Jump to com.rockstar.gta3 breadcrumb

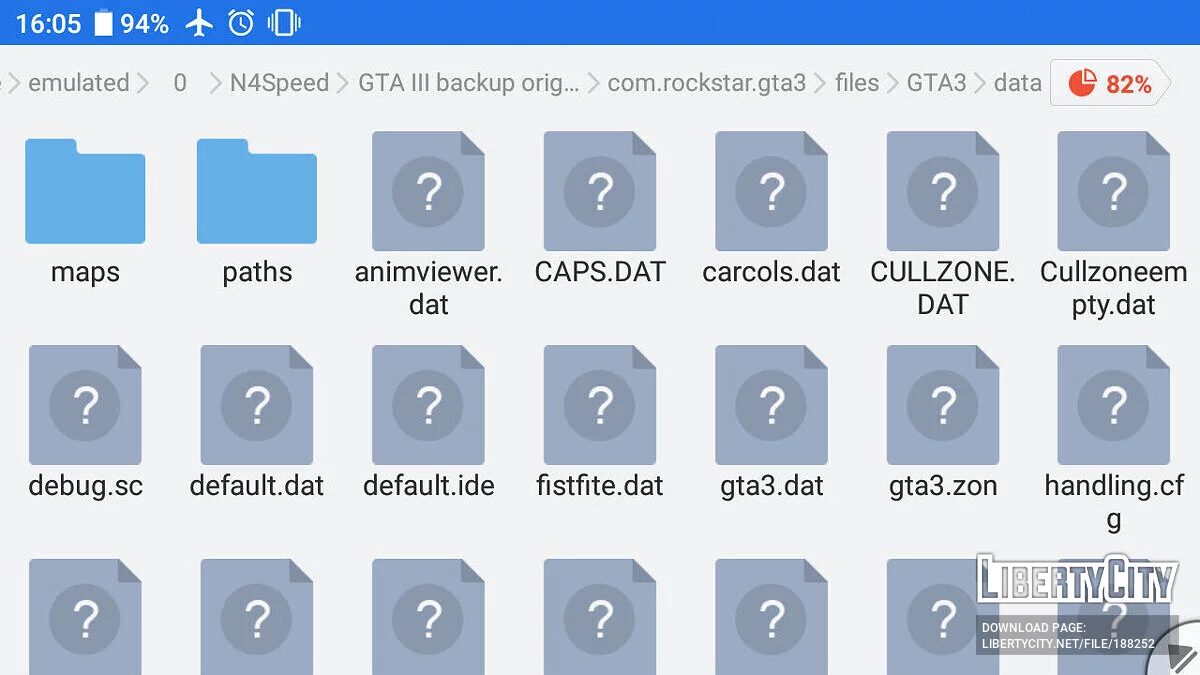pos(706,83)
